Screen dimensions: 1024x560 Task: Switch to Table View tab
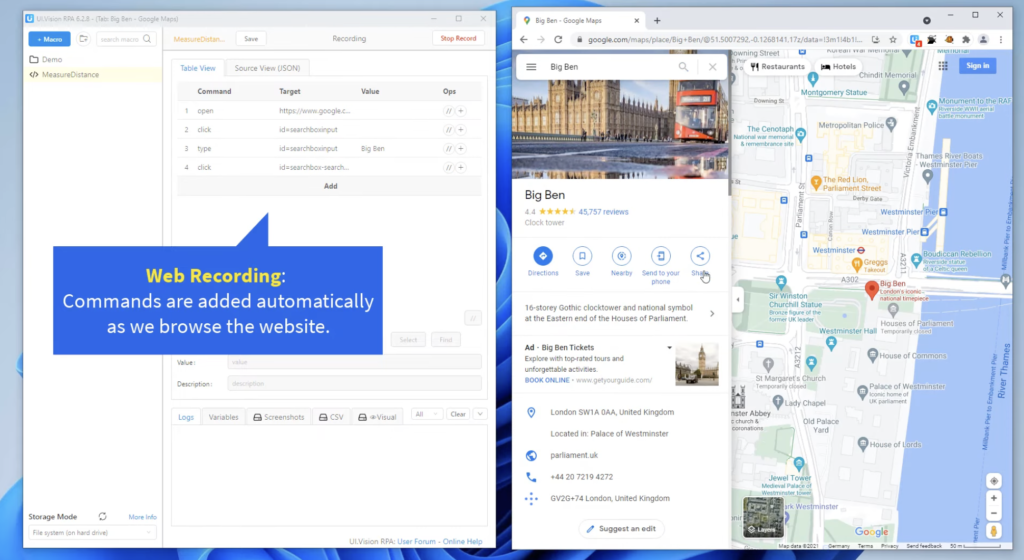click(198, 68)
